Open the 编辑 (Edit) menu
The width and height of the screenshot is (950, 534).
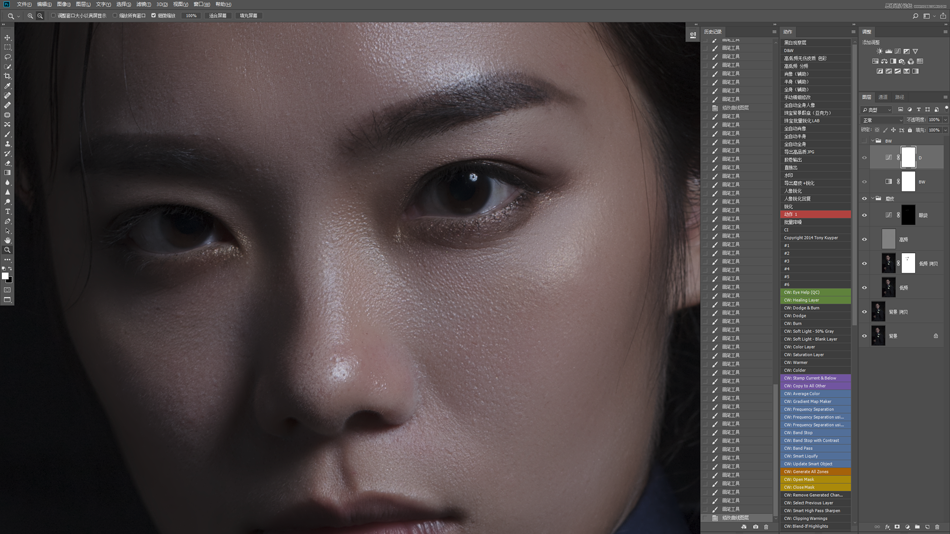coord(44,4)
